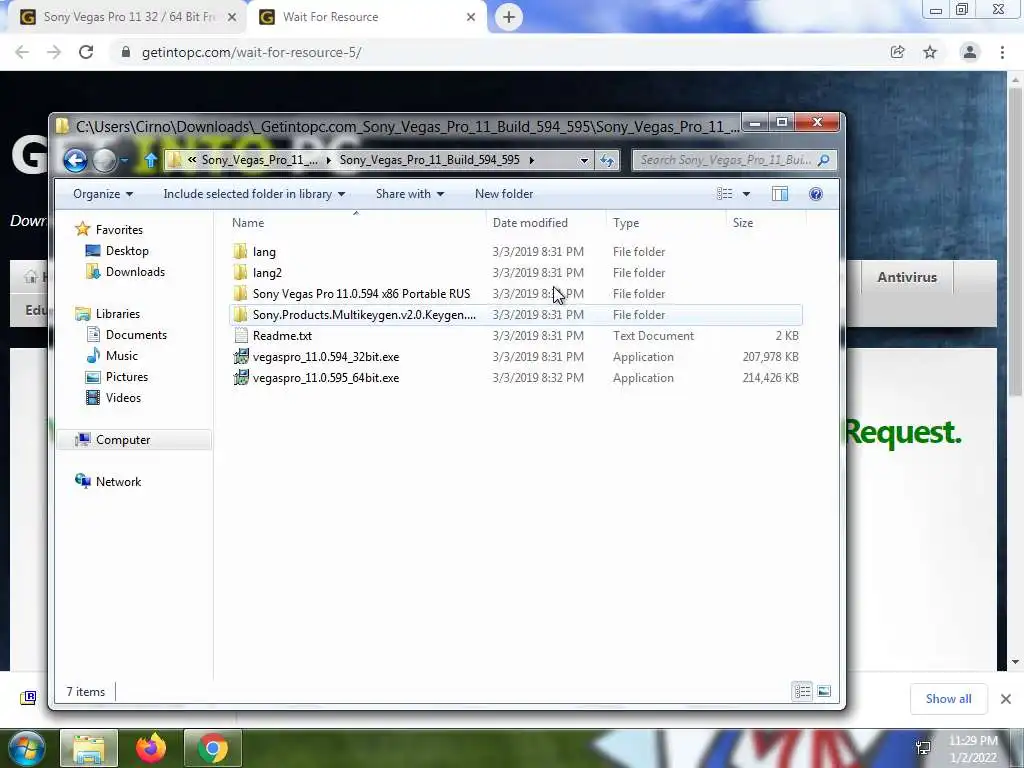Click the Text Document type cell
Image resolution: width=1024 pixels, height=768 pixels.
[x=653, y=336]
